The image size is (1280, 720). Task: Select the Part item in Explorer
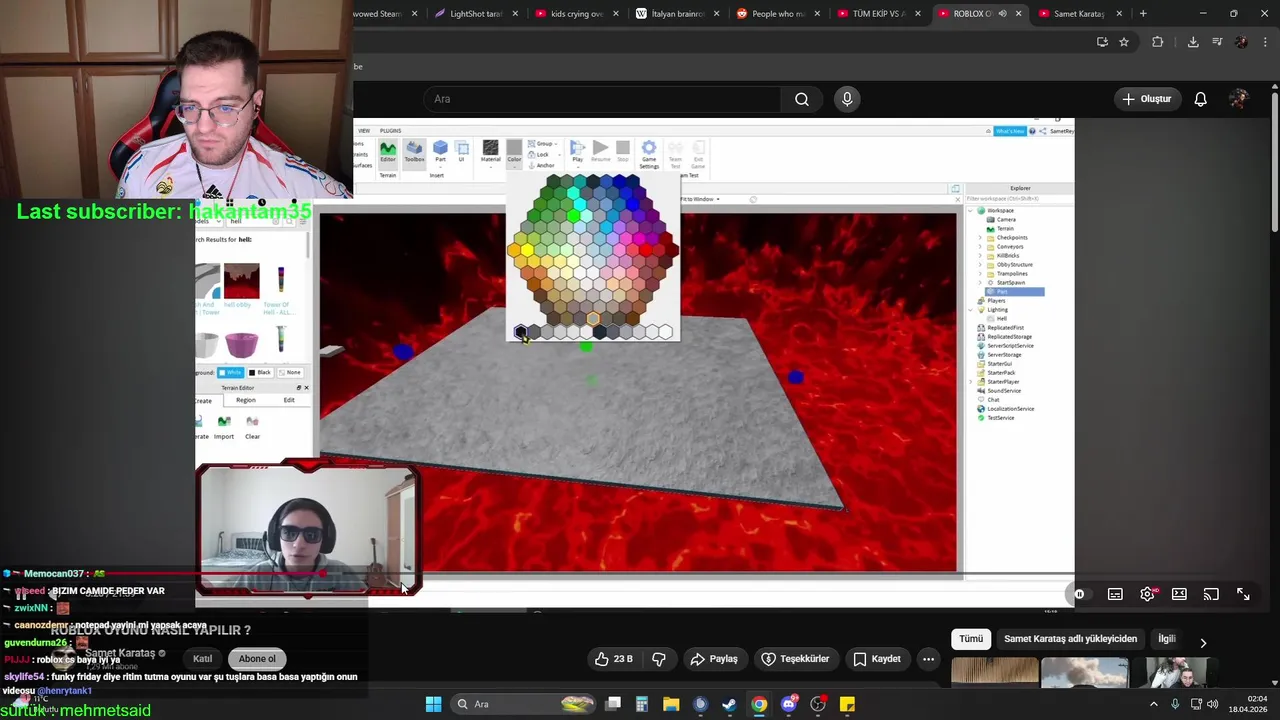click(x=1016, y=292)
